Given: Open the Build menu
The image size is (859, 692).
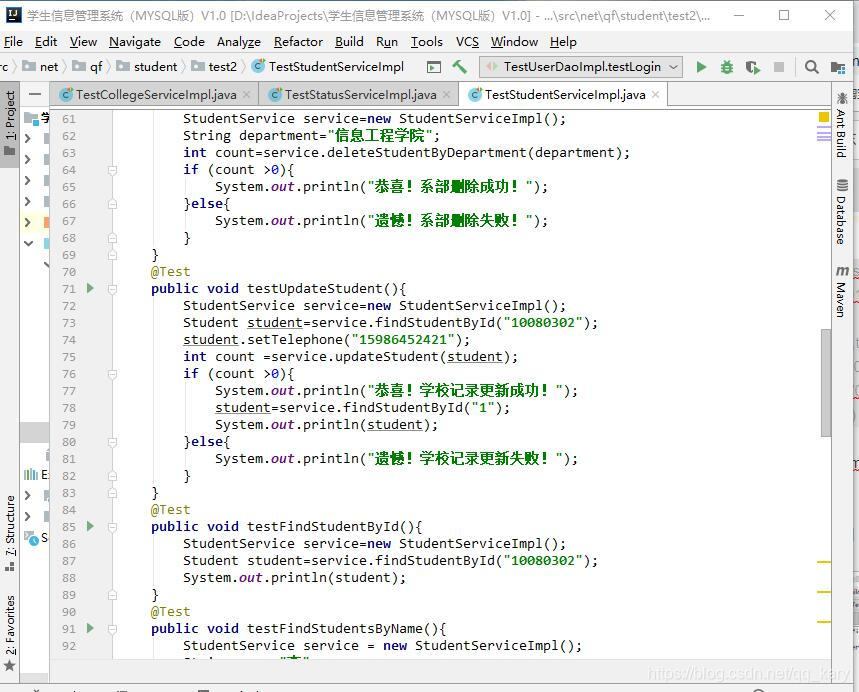Looking at the screenshot, I should 350,42.
